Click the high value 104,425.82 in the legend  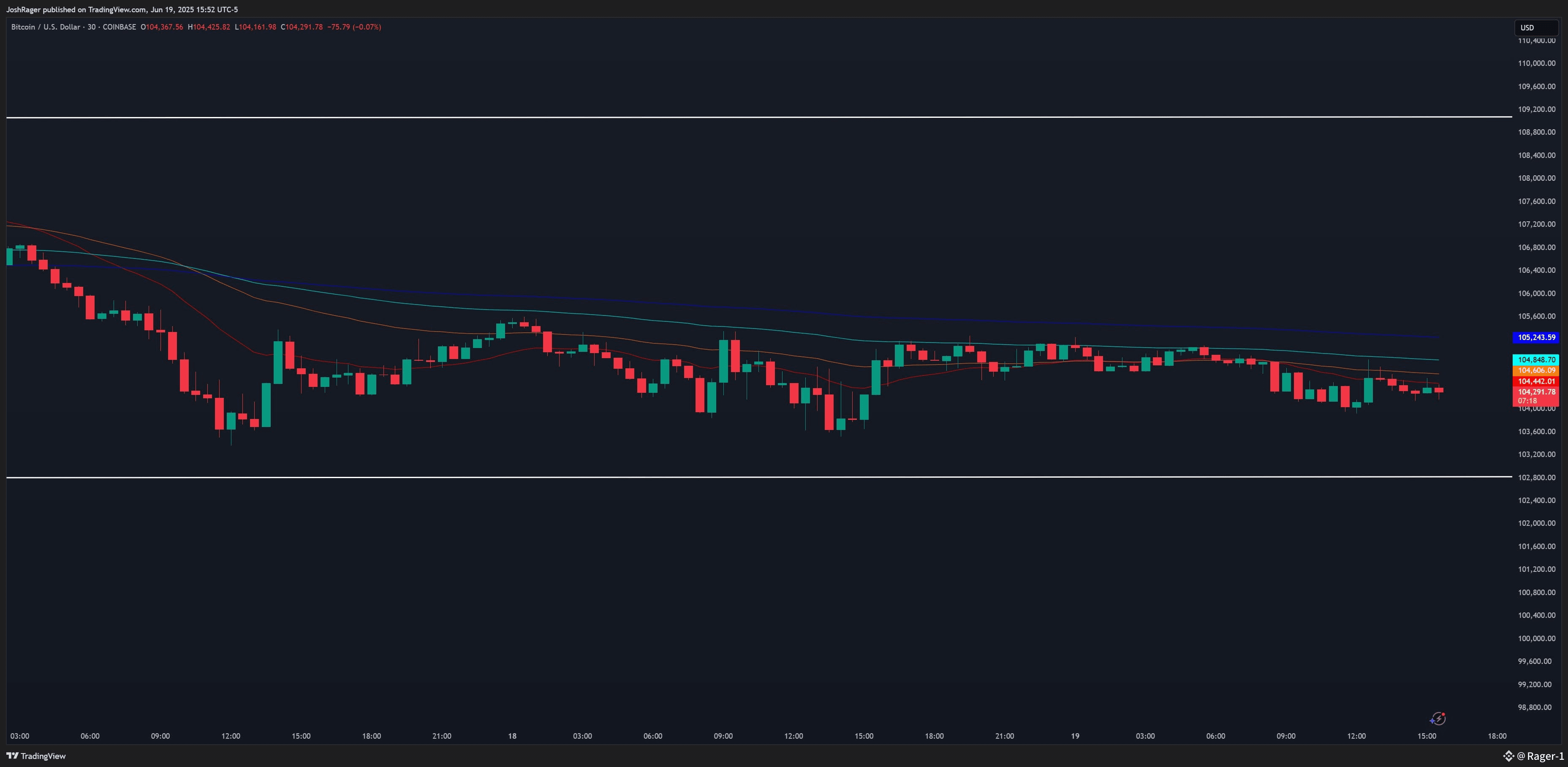[211, 27]
